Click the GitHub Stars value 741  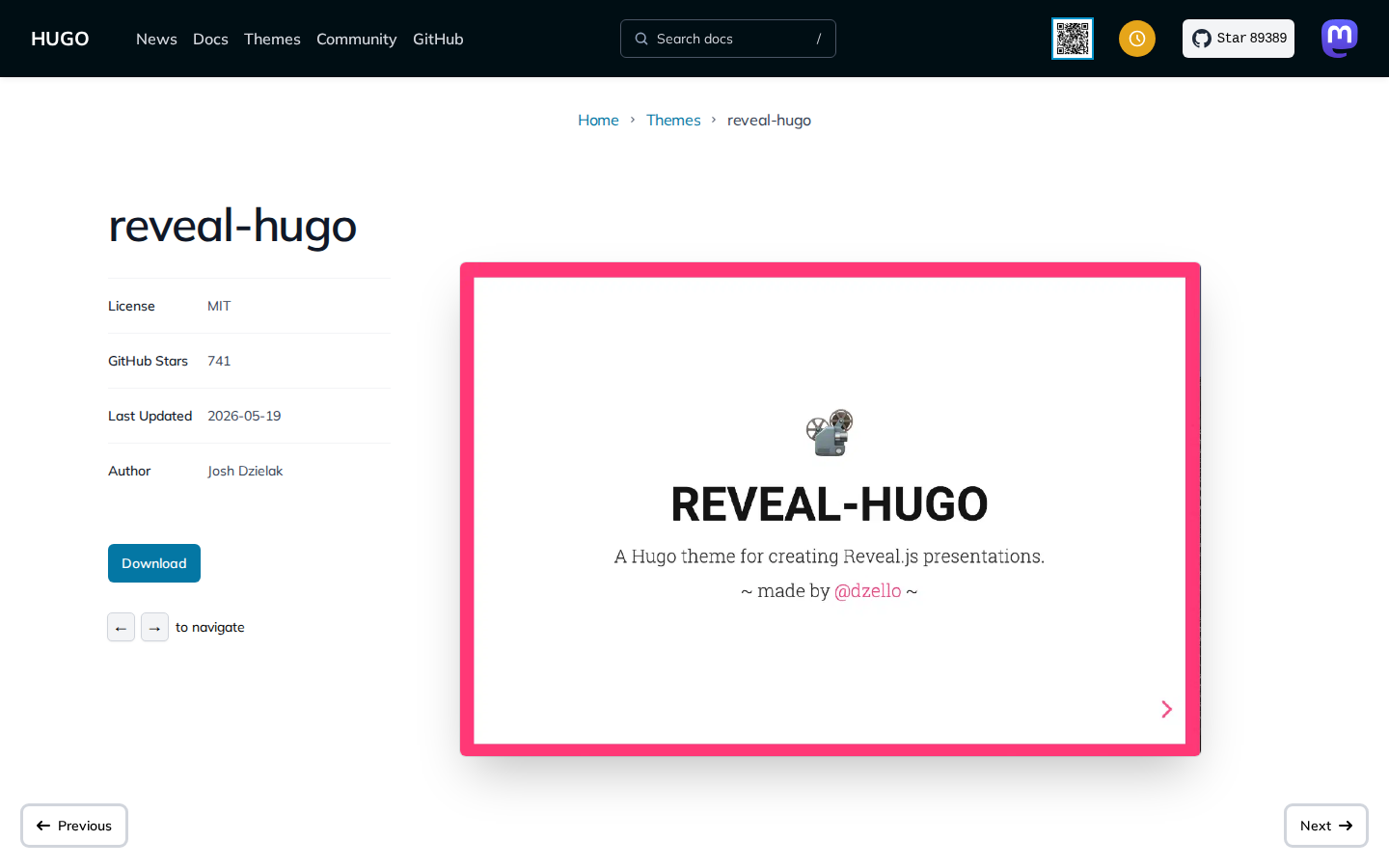(219, 361)
